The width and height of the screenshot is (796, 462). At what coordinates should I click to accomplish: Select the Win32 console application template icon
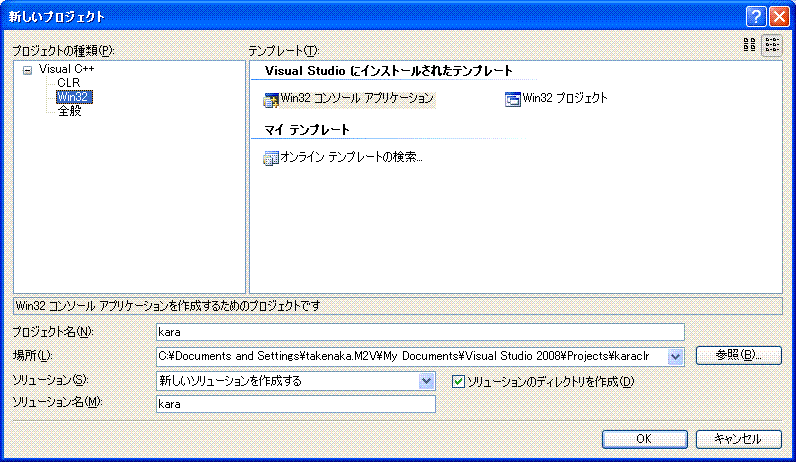point(271,100)
